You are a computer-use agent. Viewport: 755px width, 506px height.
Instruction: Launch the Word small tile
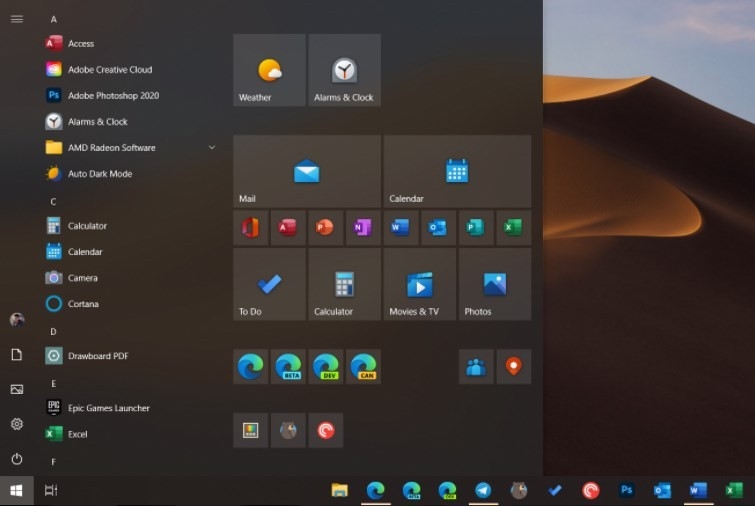click(x=401, y=227)
